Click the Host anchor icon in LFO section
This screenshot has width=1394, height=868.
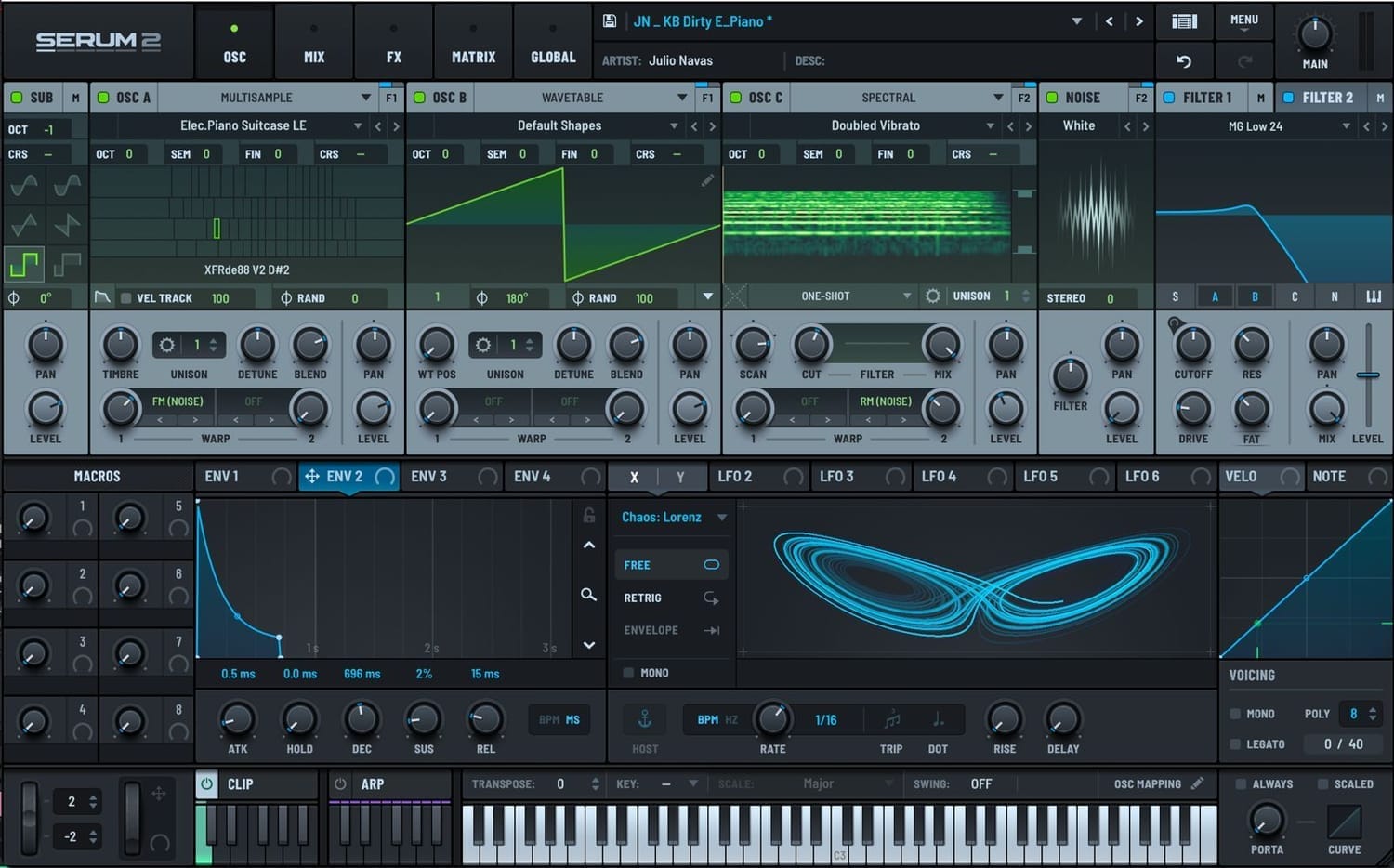(x=644, y=719)
